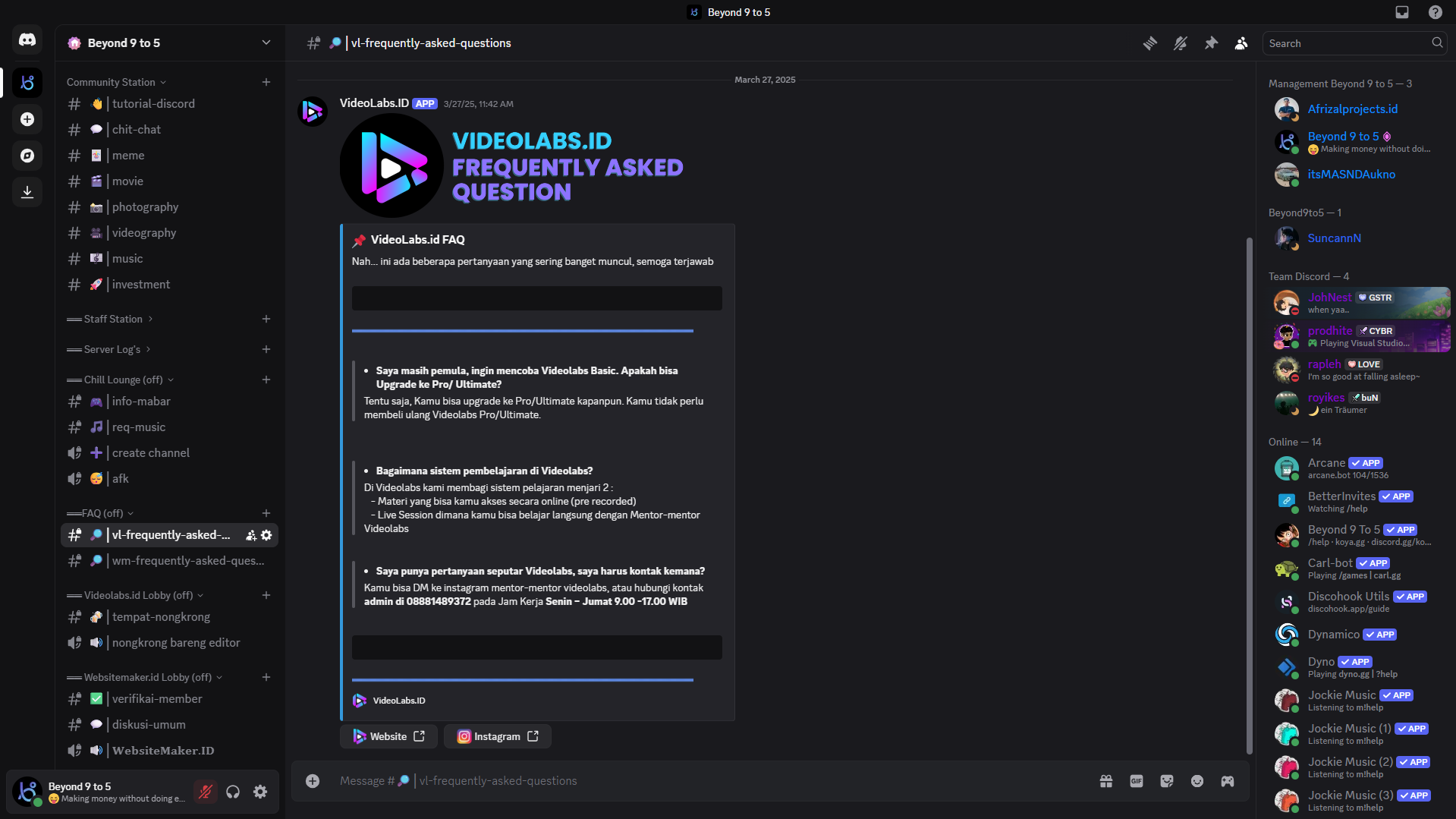
Task: Edit vl-frequently-asked-questions channel settings
Action: click(266, 535)
